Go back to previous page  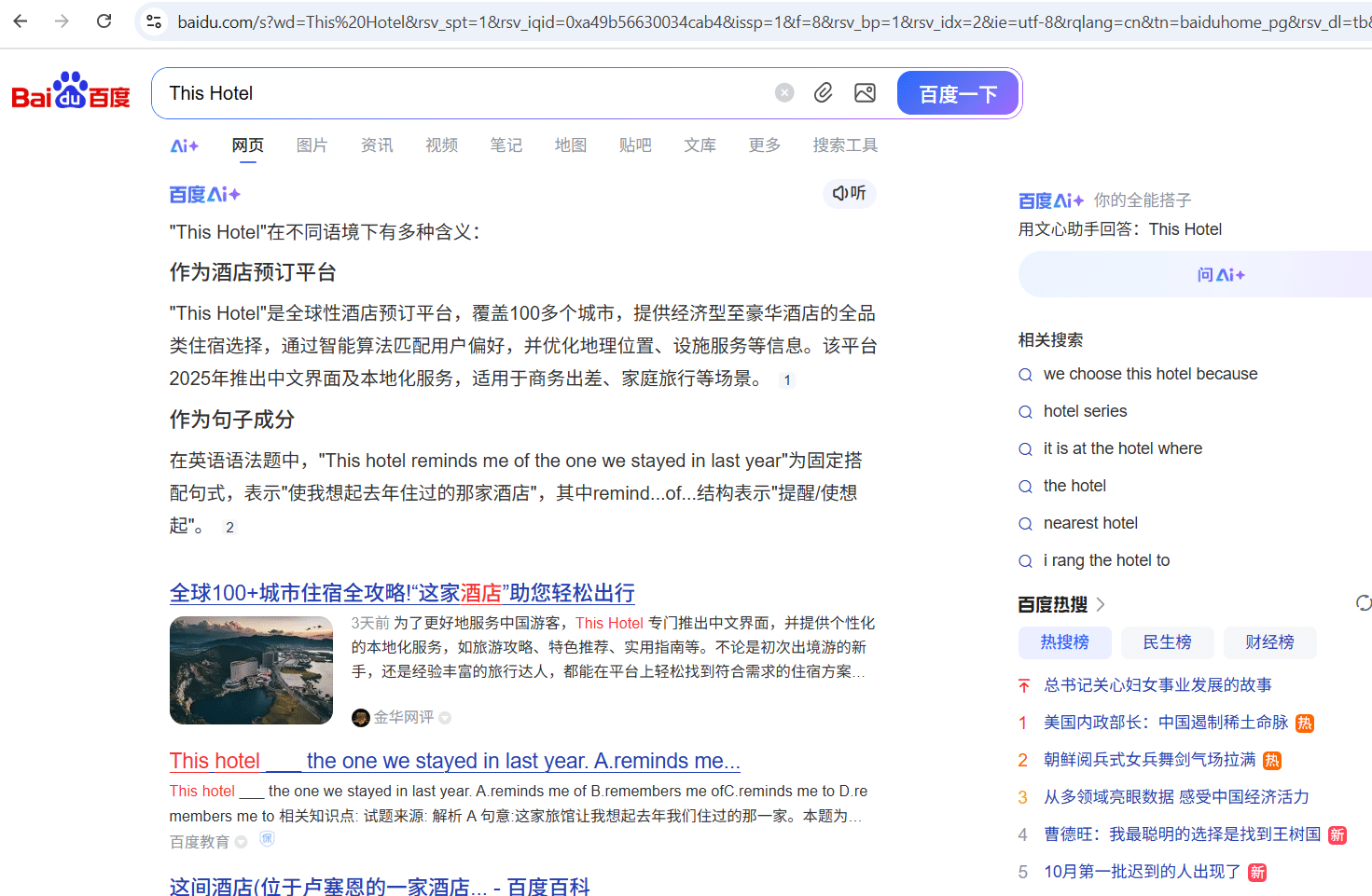tap(21, 21)
